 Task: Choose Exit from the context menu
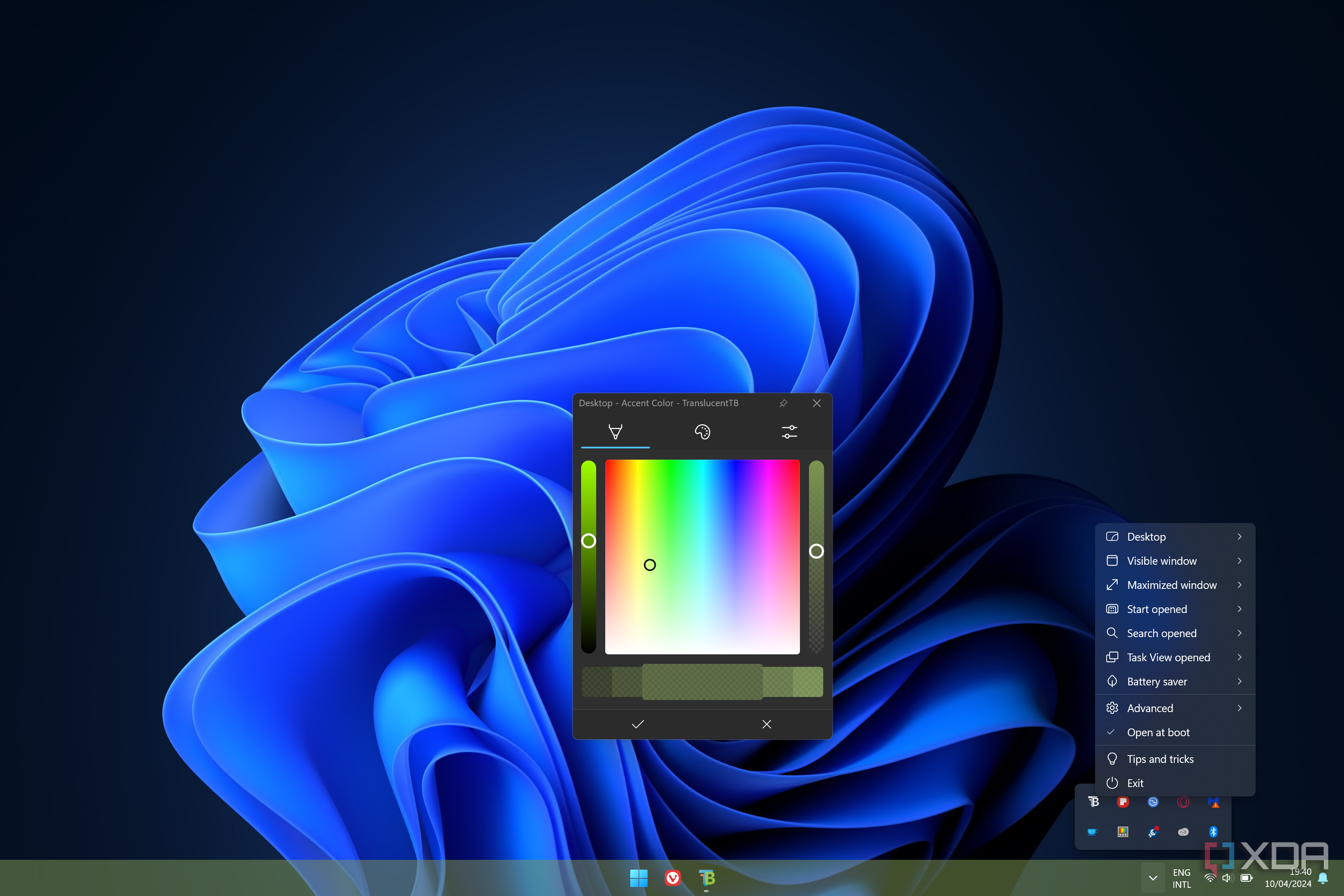click(1135, 783)
